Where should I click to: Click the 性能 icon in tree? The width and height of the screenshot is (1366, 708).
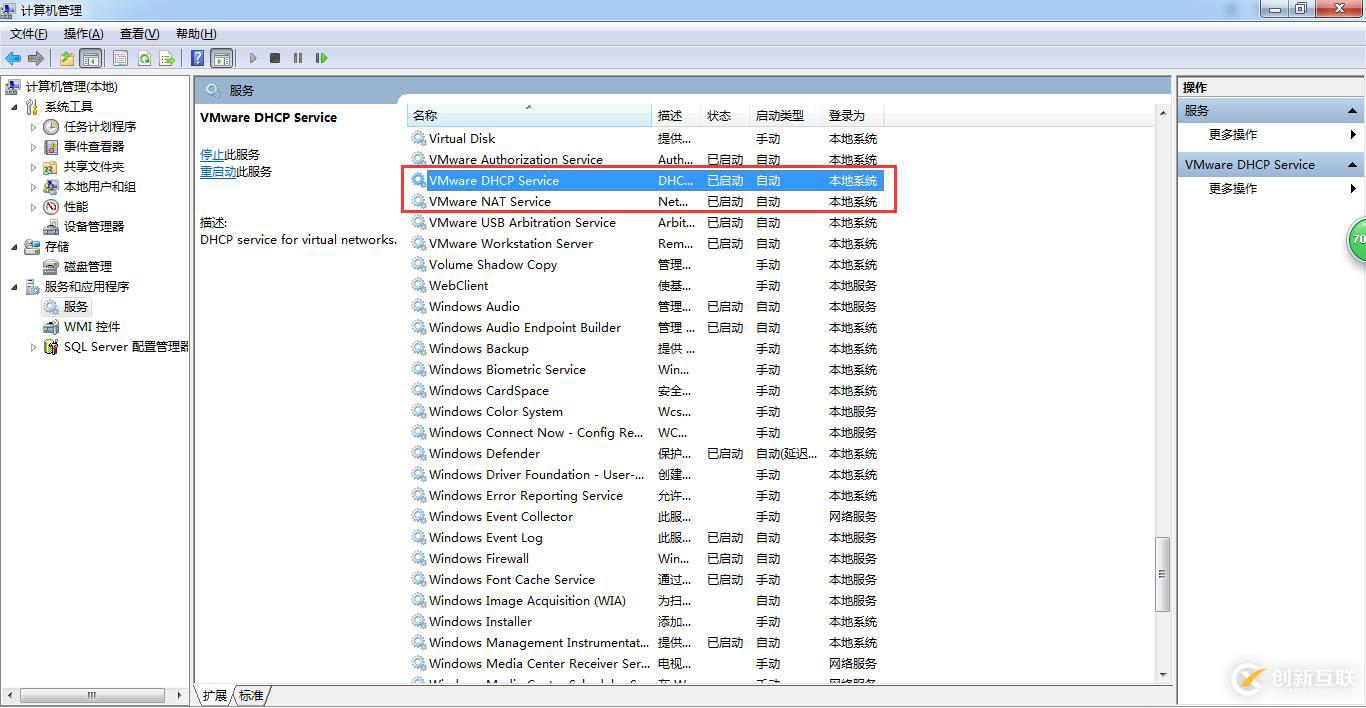click(51, 207)
